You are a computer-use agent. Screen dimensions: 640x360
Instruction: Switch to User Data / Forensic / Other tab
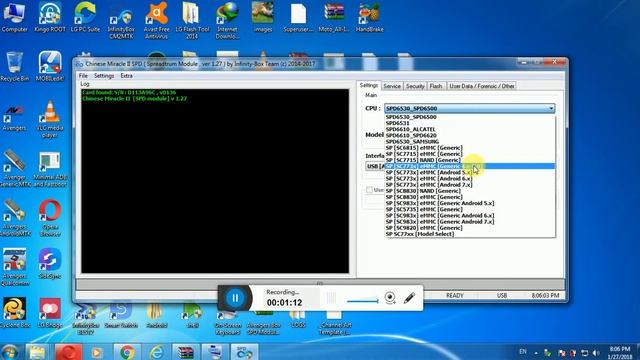point(482,86)
